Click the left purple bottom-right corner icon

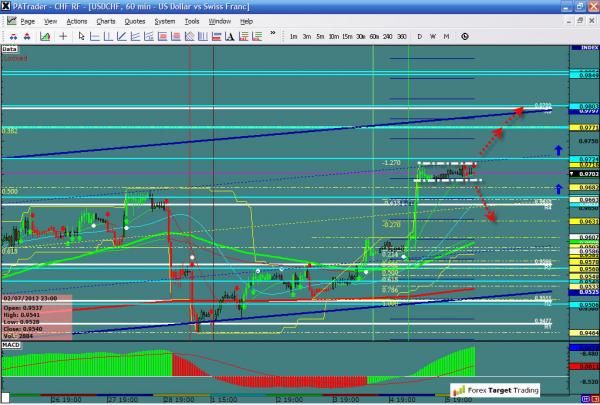point(585,399)
